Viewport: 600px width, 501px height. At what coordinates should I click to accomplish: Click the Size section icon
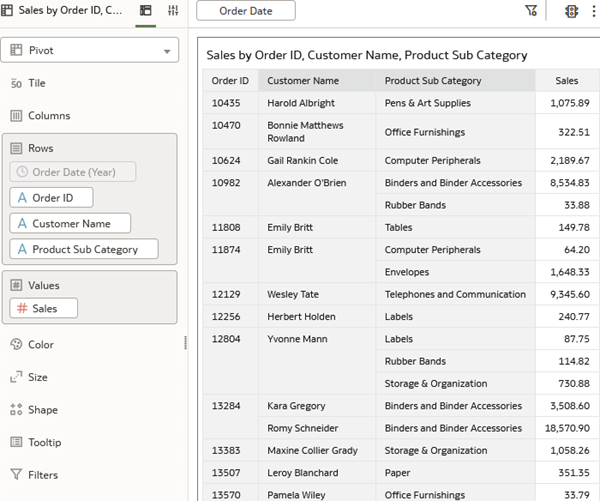[16, 377]
